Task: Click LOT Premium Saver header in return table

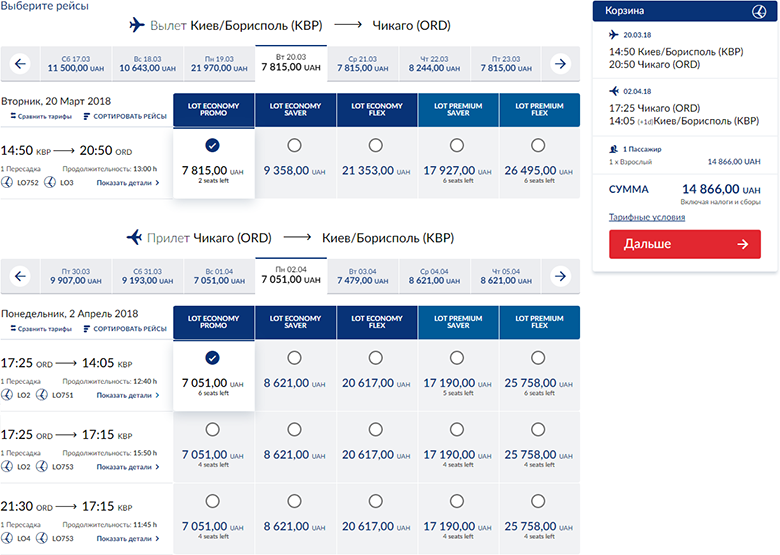Action: click(x=457, y=321)
